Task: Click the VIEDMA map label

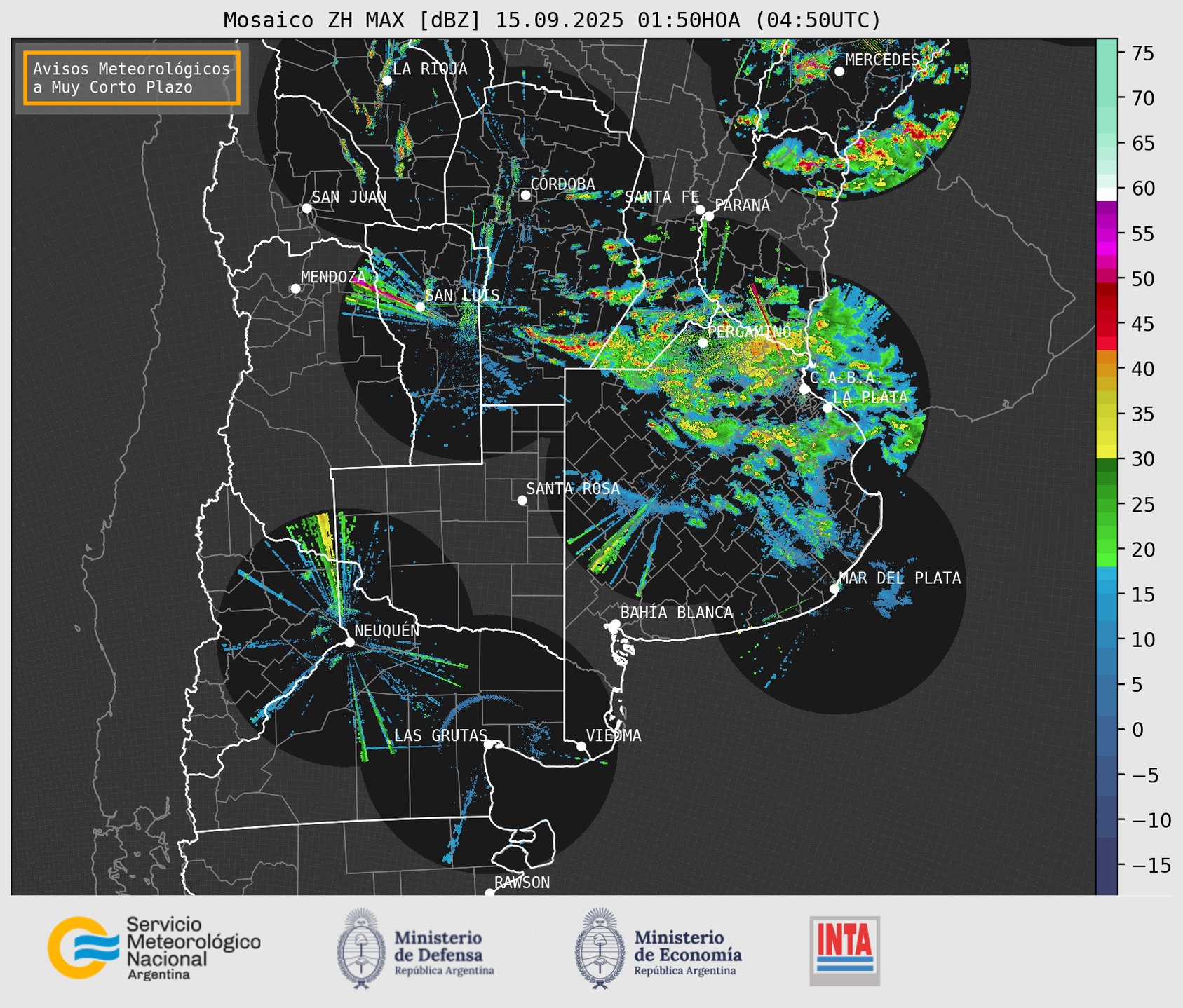Action: (x=614, y=735)
